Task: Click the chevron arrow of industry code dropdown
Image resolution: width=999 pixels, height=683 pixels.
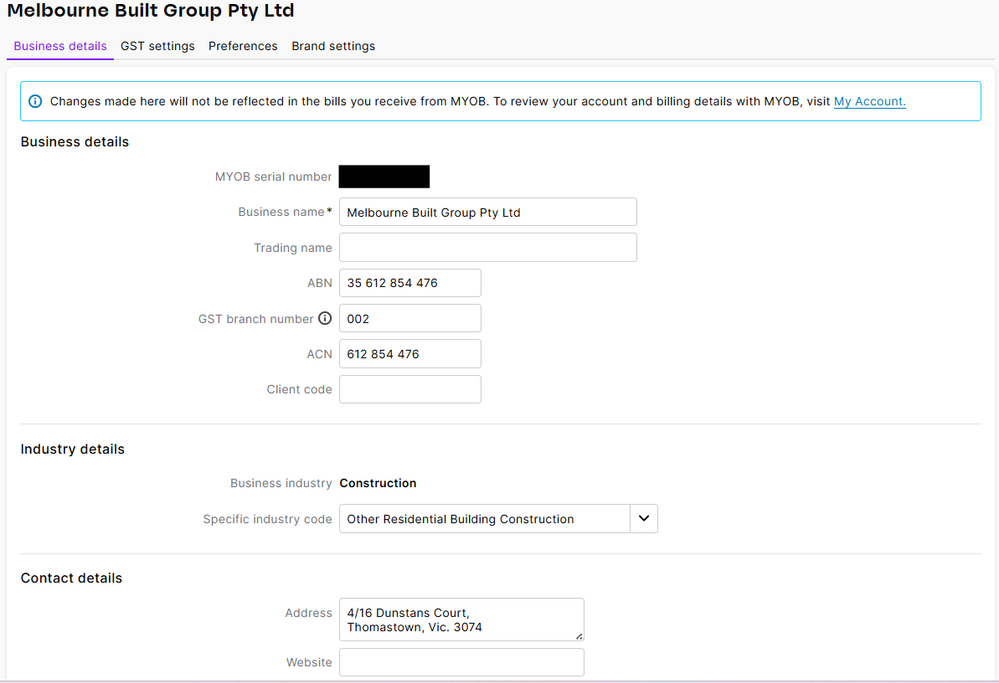Action: pyautogui.click(x=644, y=518)
